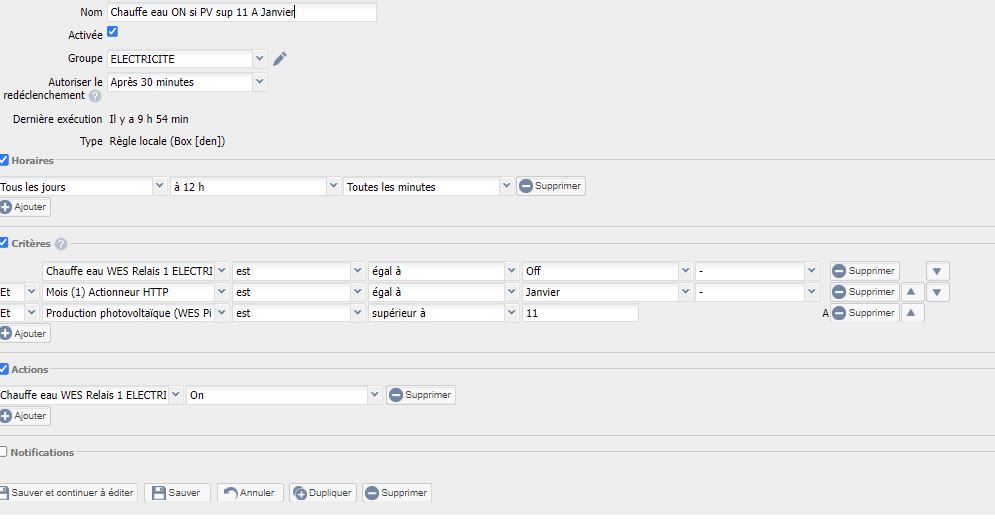Open the Groupe ELECTRICITE dropdown
This screenshot has width=995, height=519.
(x=260, y=59)
